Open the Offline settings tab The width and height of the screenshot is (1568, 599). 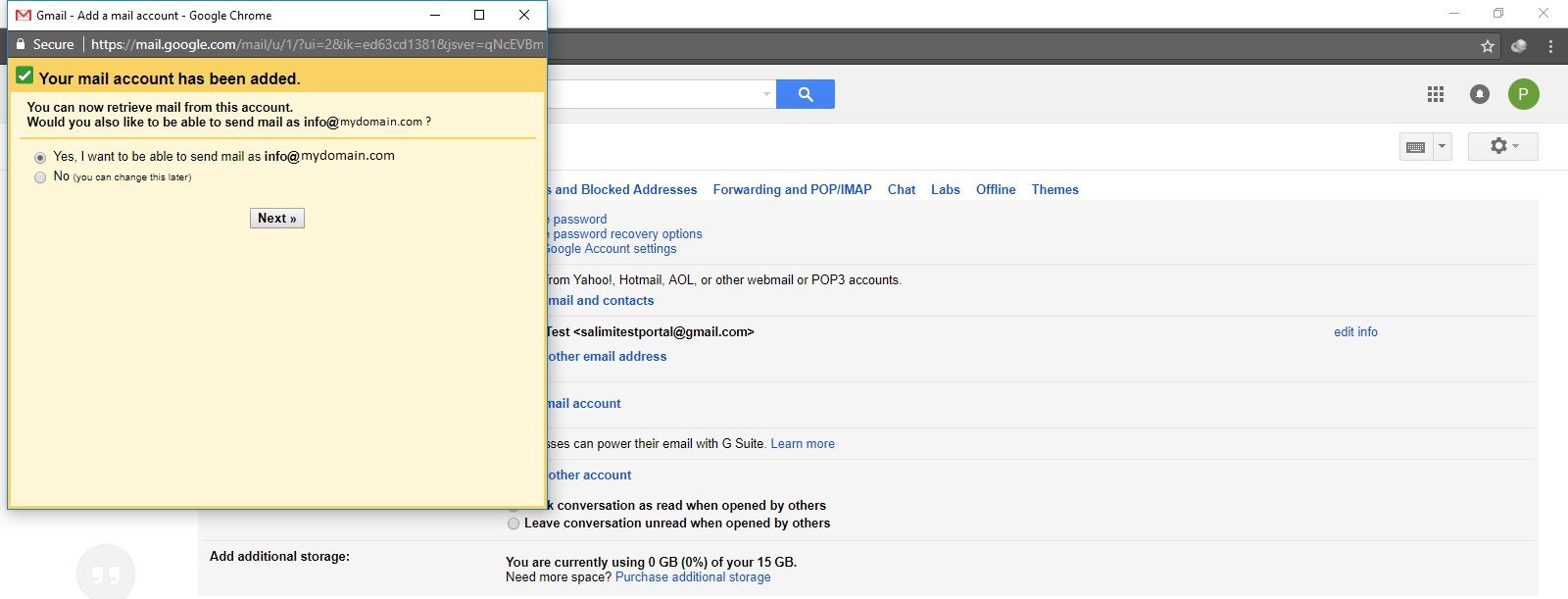(x=996, y=190)
